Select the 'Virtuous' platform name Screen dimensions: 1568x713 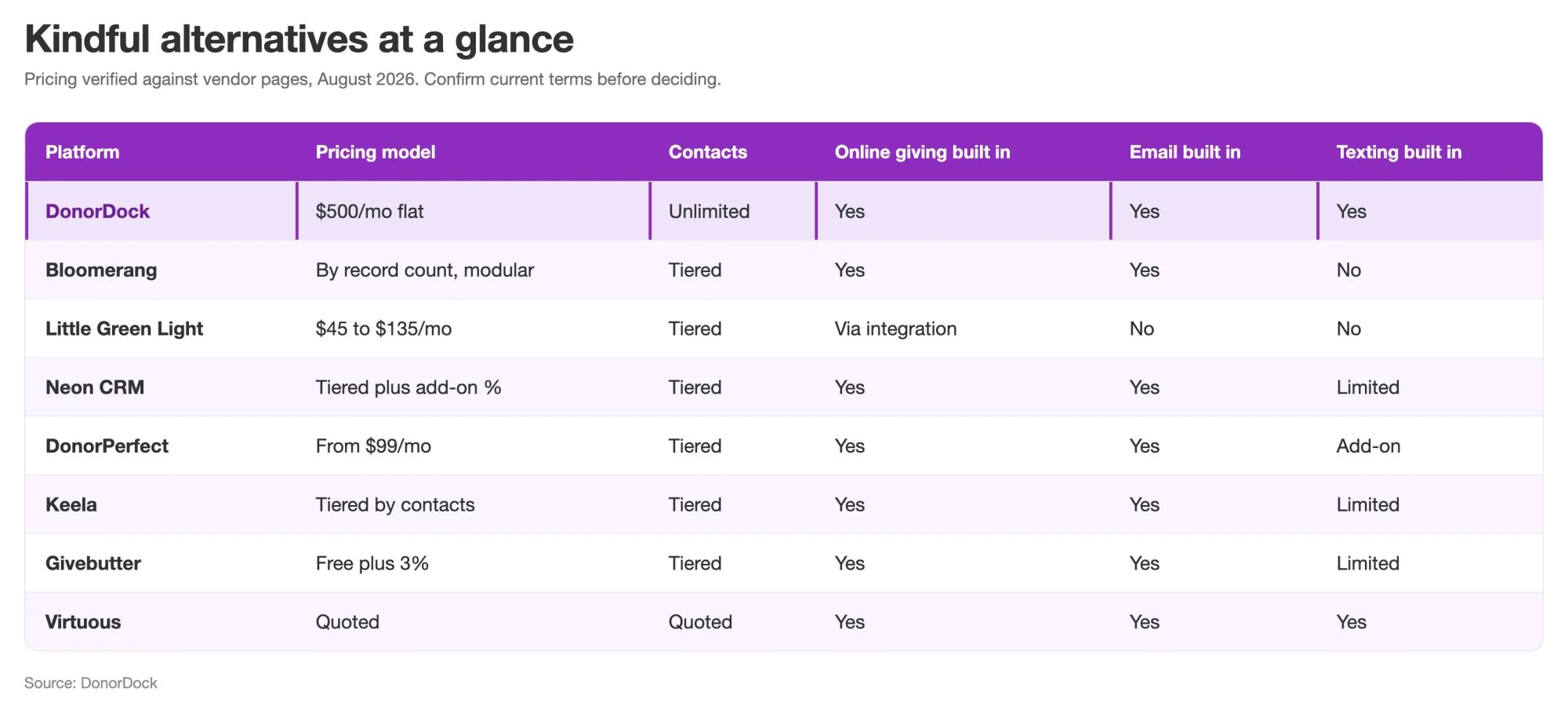[83, 622]
